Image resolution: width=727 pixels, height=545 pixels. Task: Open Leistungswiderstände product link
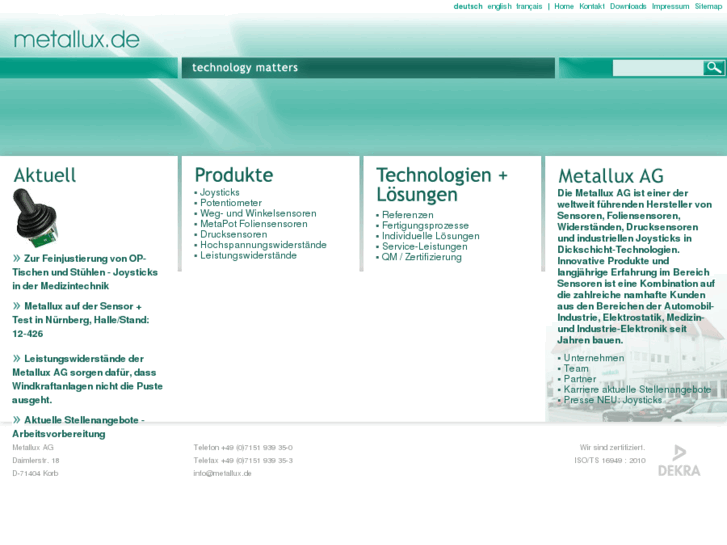249,255
